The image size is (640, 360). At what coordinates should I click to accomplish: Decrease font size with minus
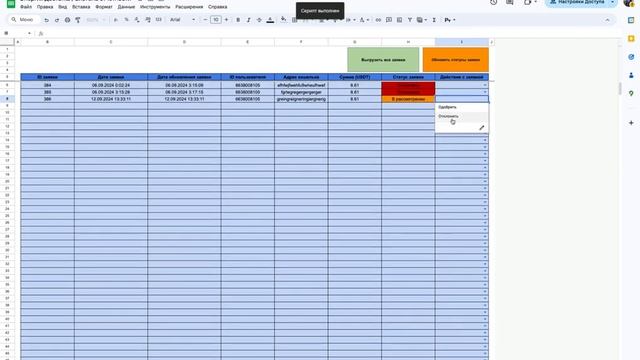[x=205, y=20]
